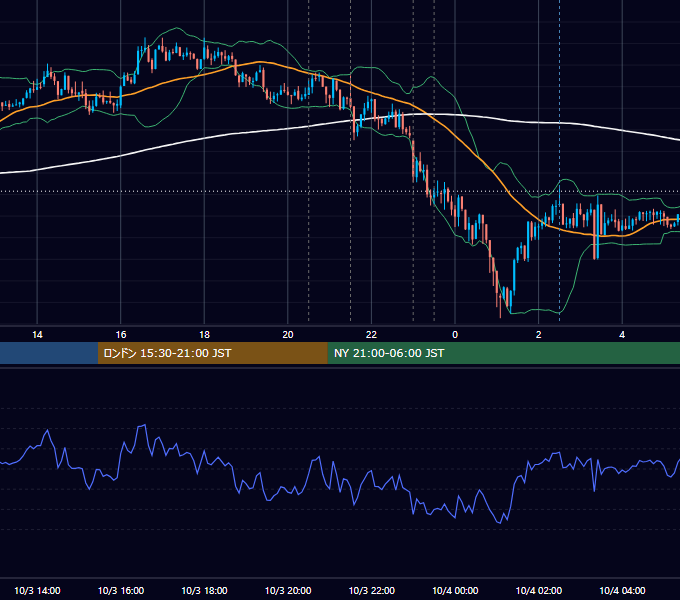Click the 10/3 14:00 time label
The image size is (680, 600).
point(37,590)
